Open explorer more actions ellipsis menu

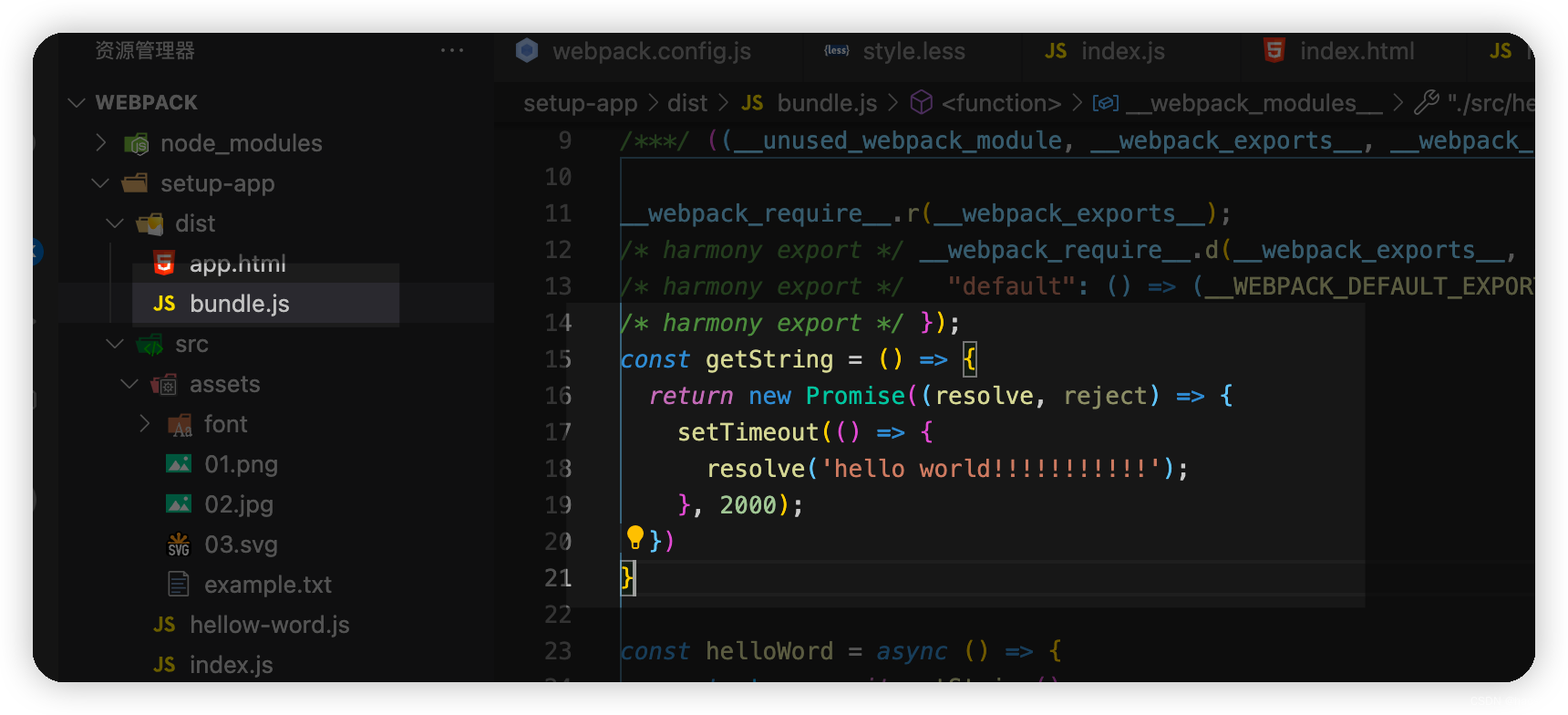(x=452, y=50)
